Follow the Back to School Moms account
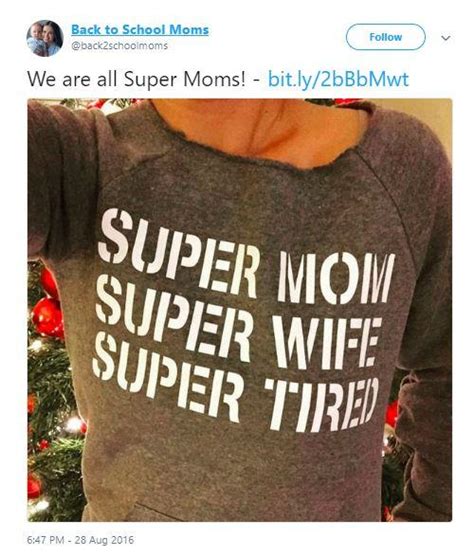The image size is (474, 556). (x=385, y=37)
